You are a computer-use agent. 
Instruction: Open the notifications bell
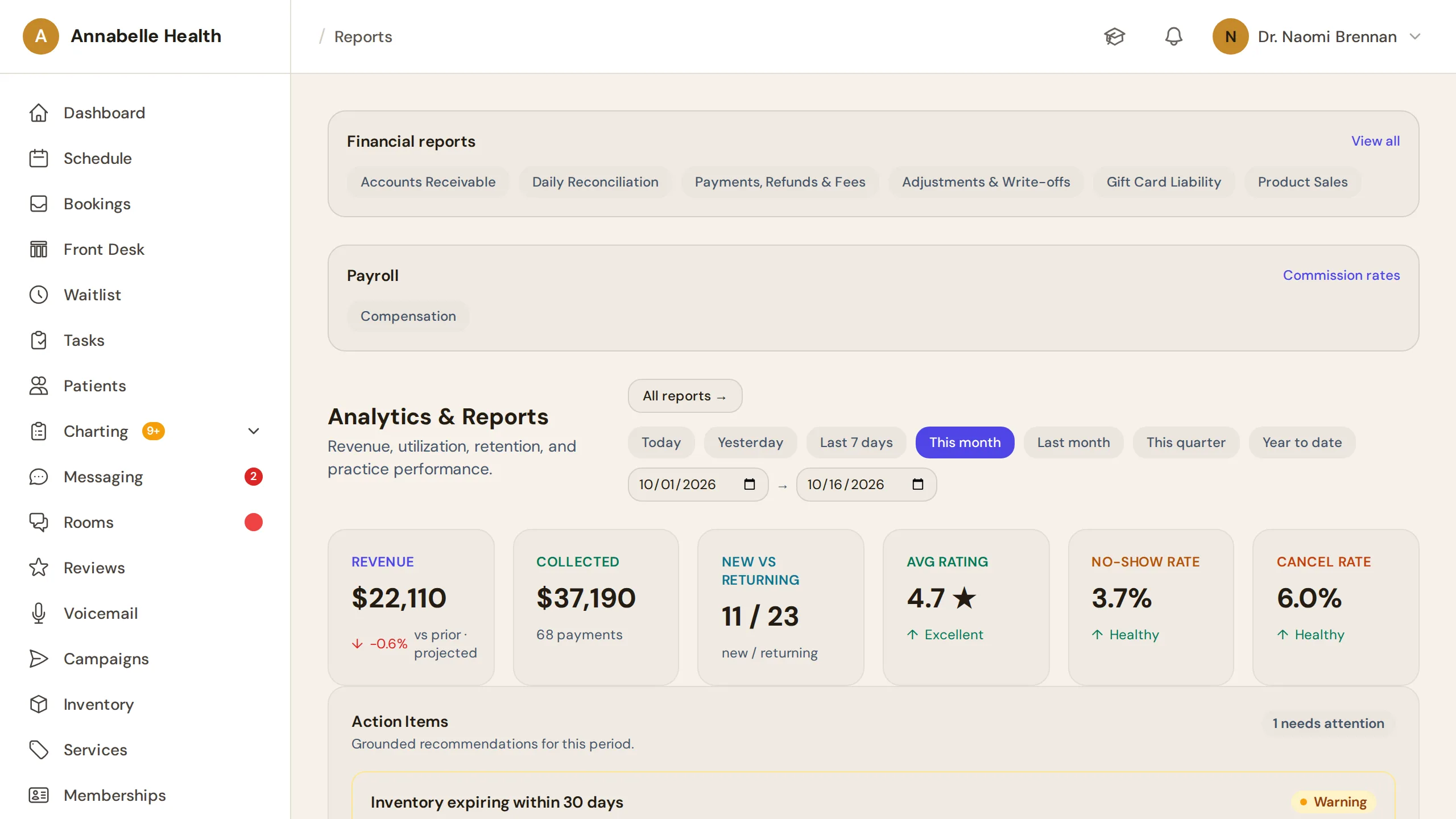pos(1173,36)
